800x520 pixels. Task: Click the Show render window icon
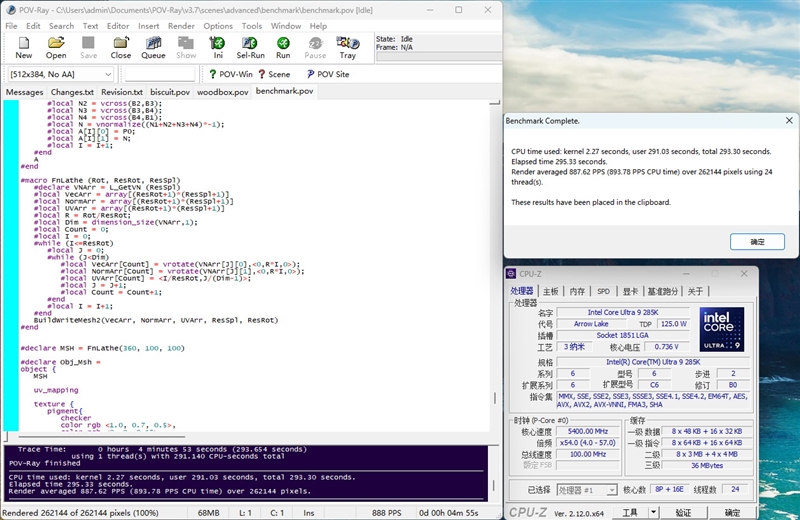[x=186, y=48]
